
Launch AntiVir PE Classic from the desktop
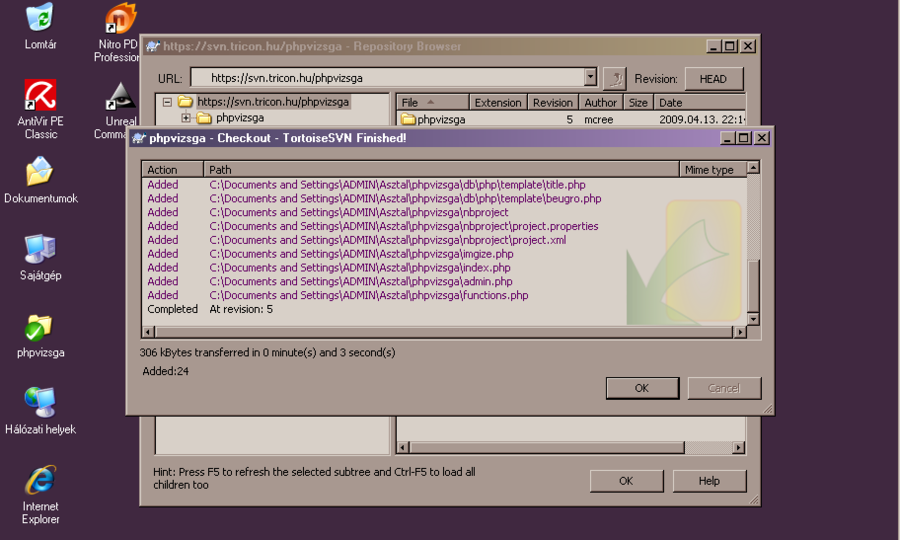coord(40,109)
